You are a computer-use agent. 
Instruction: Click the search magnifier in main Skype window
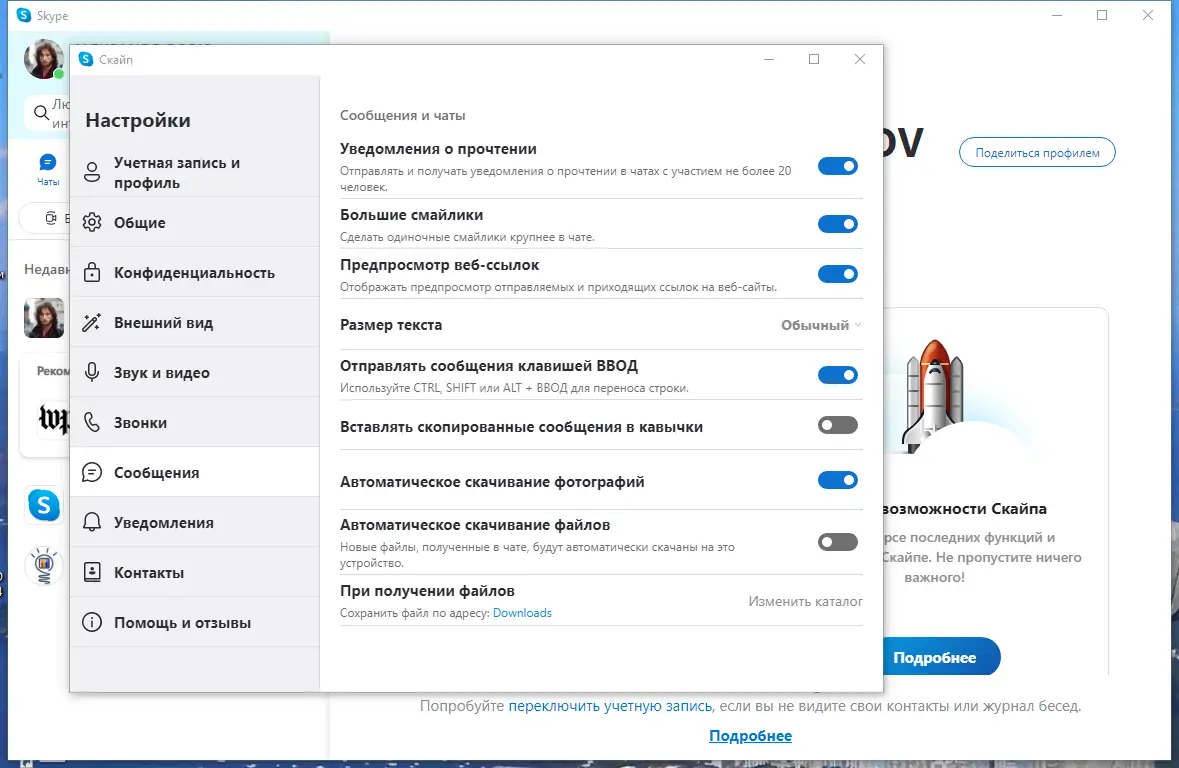tap(41, 113)
